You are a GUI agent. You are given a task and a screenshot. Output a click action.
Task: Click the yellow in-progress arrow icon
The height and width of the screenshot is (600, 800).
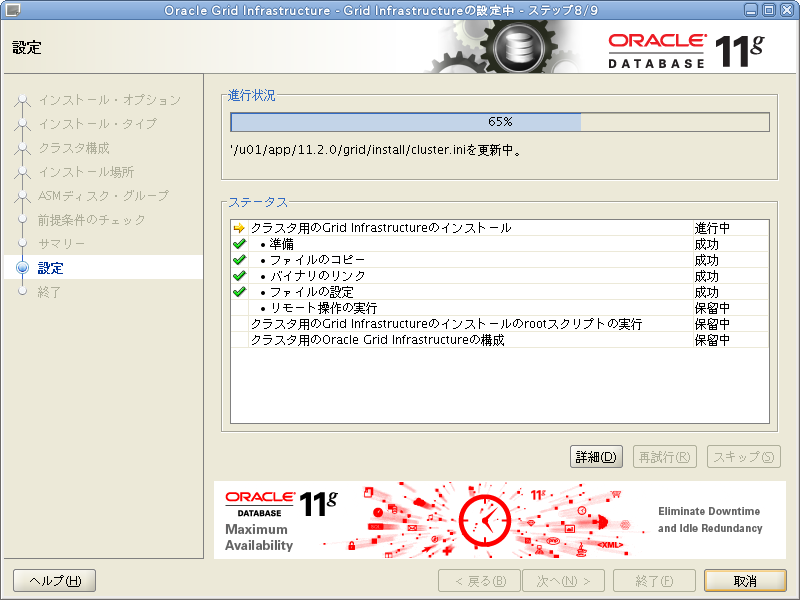coord(239,228)
